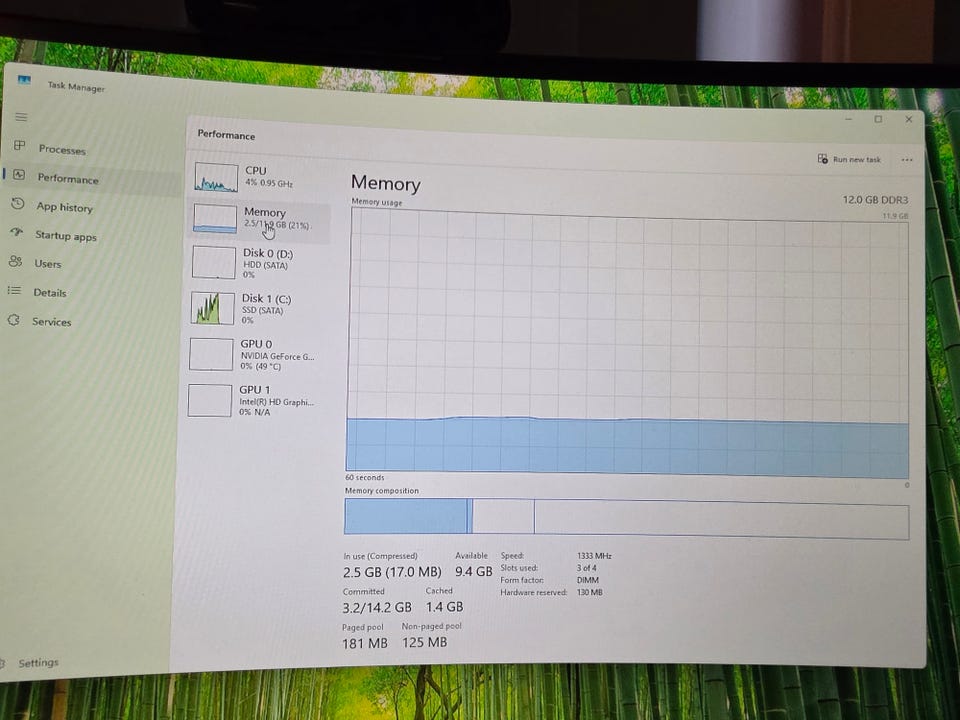Viewport: 960px width, 720px height.
Task: Open Task Manager Settings
Action: click(38, 662)
